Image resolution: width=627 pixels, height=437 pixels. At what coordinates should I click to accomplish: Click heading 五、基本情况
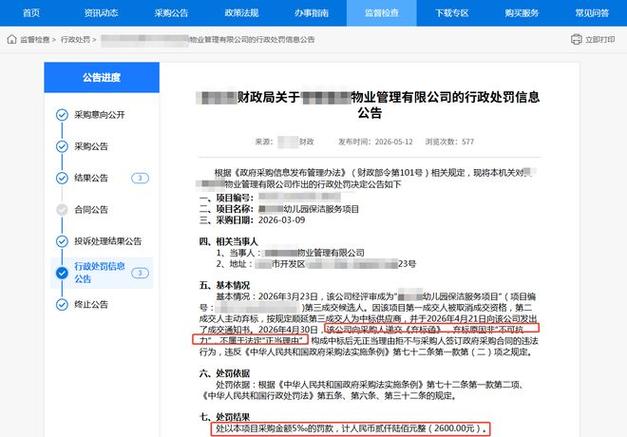(224, 285)
